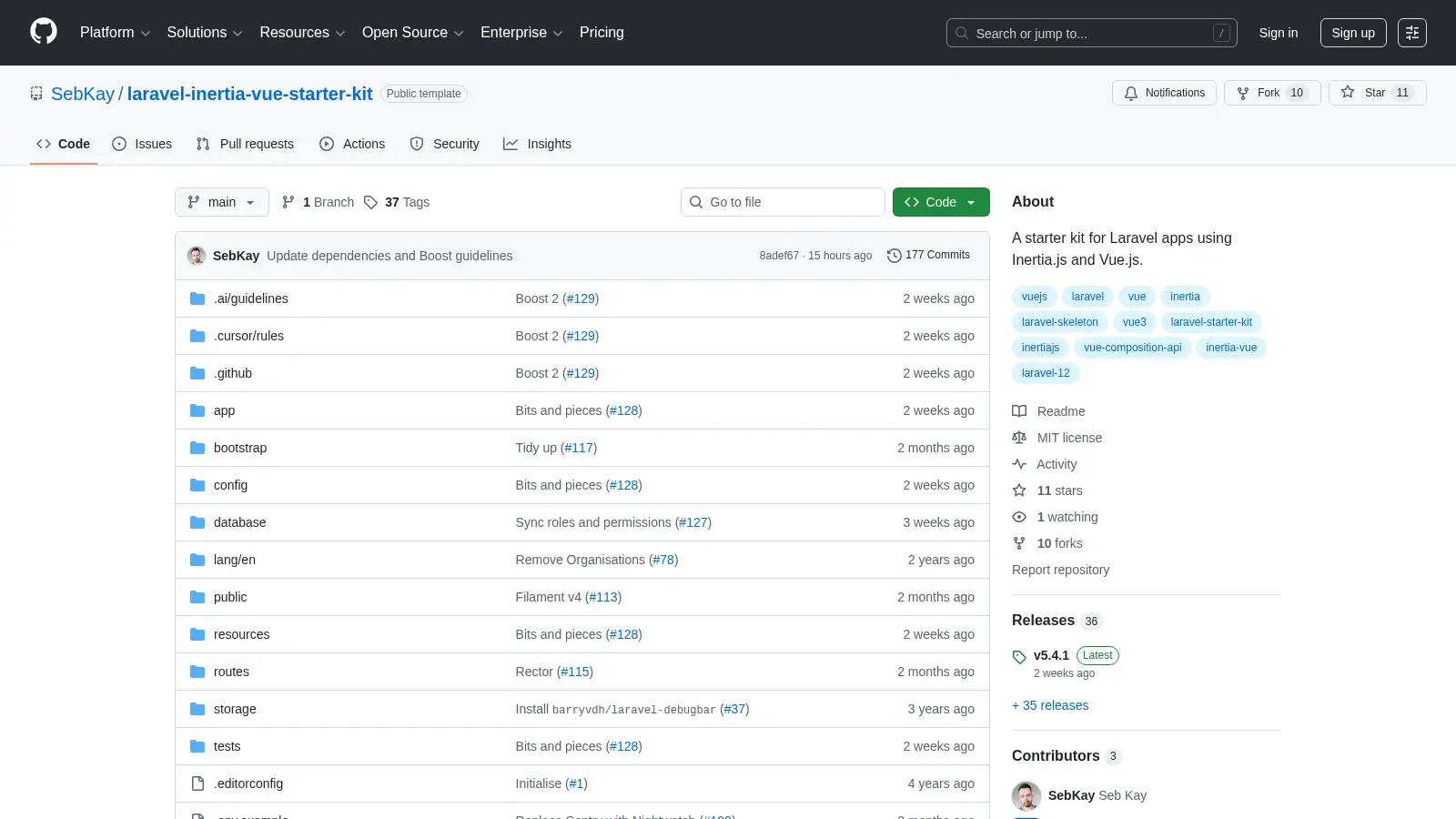Open the Releases heading link
Screen dimensions: 1456x819
point(1057,621)
